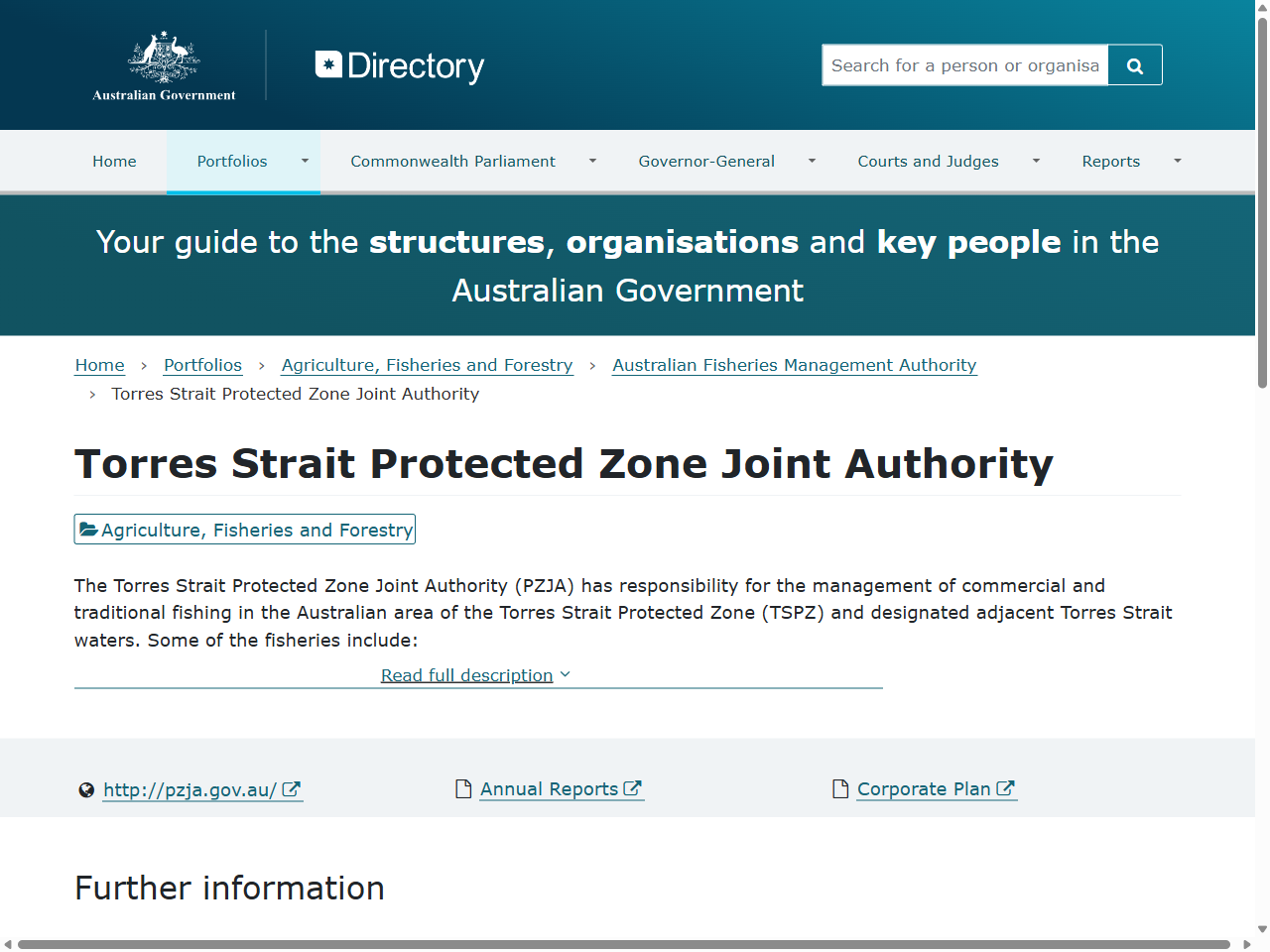Click the external link icon after Corporate Plan
The width and height of the screenshot is (1270, 952).
1009,786
